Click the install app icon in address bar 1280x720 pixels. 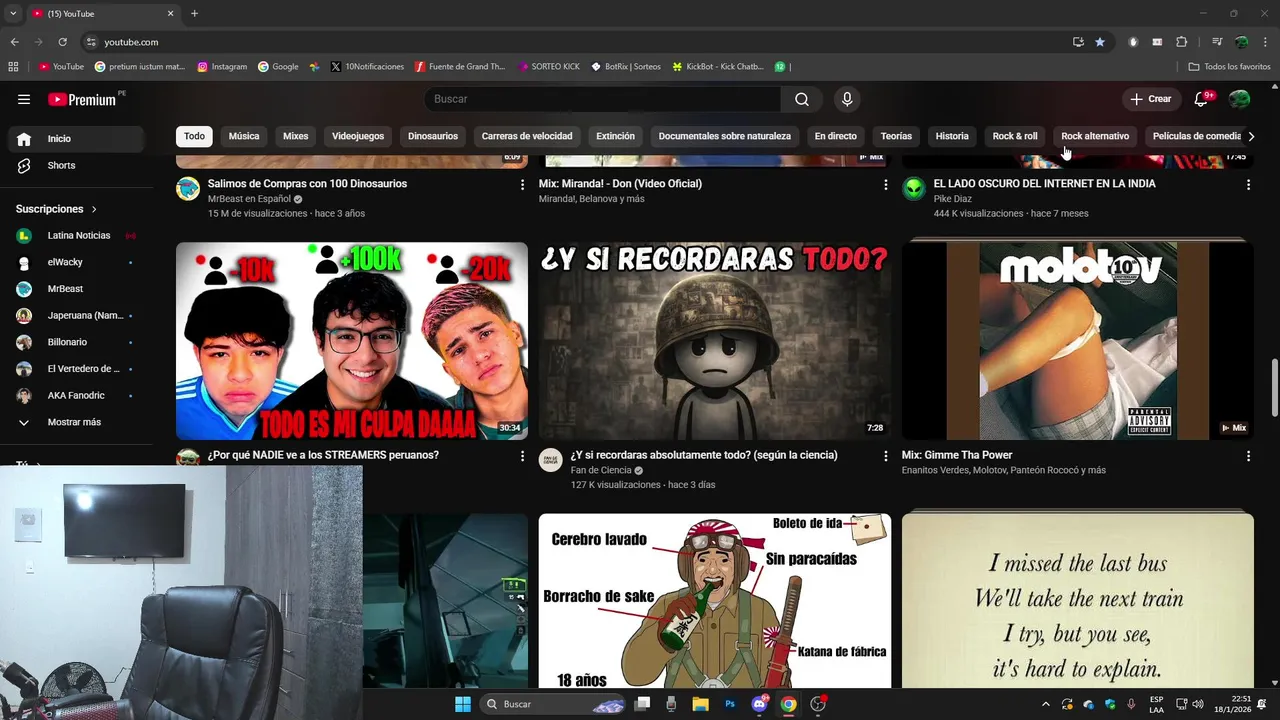pos(1078,42)
